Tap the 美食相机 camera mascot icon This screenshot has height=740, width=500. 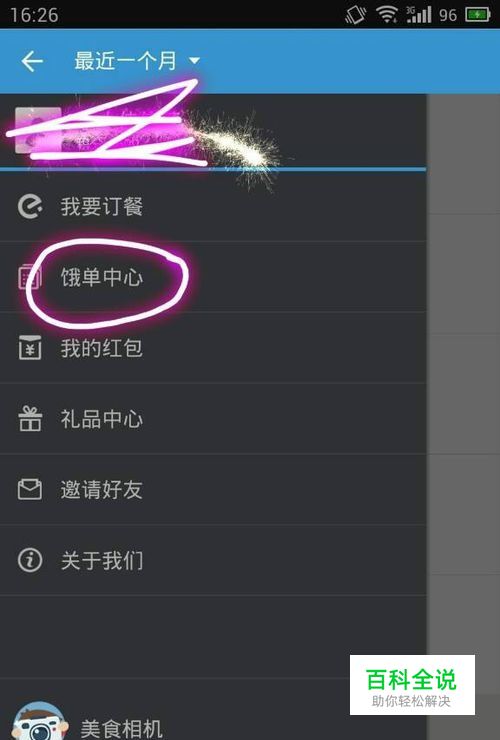[x=40, y=722]
